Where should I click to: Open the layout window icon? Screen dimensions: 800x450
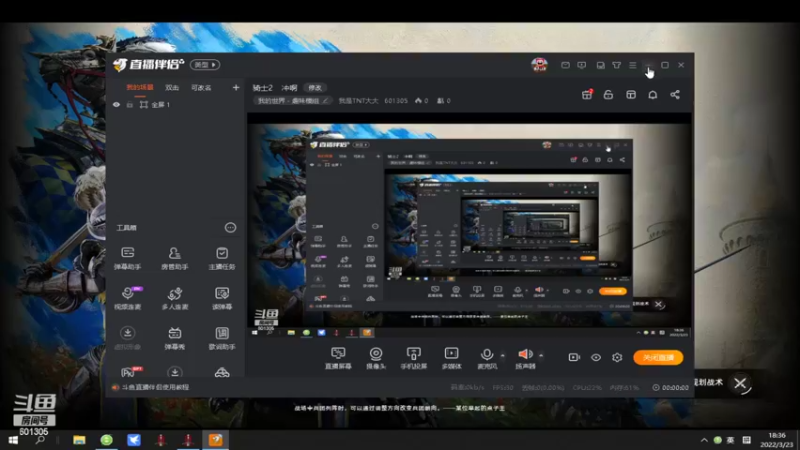(631, 95)
